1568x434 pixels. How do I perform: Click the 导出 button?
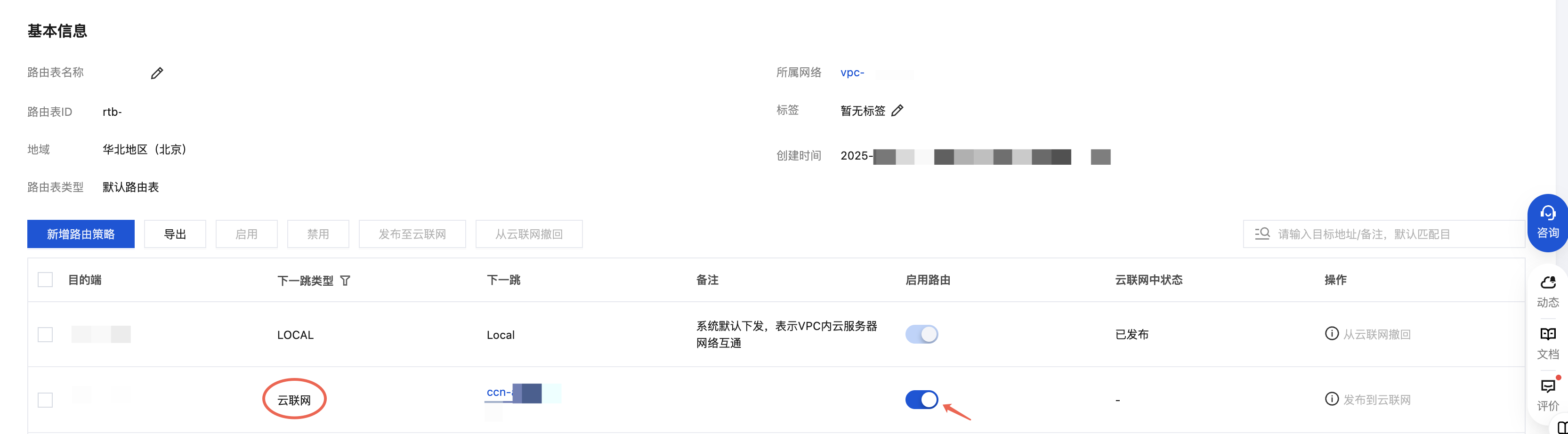(x=175, y=234)
